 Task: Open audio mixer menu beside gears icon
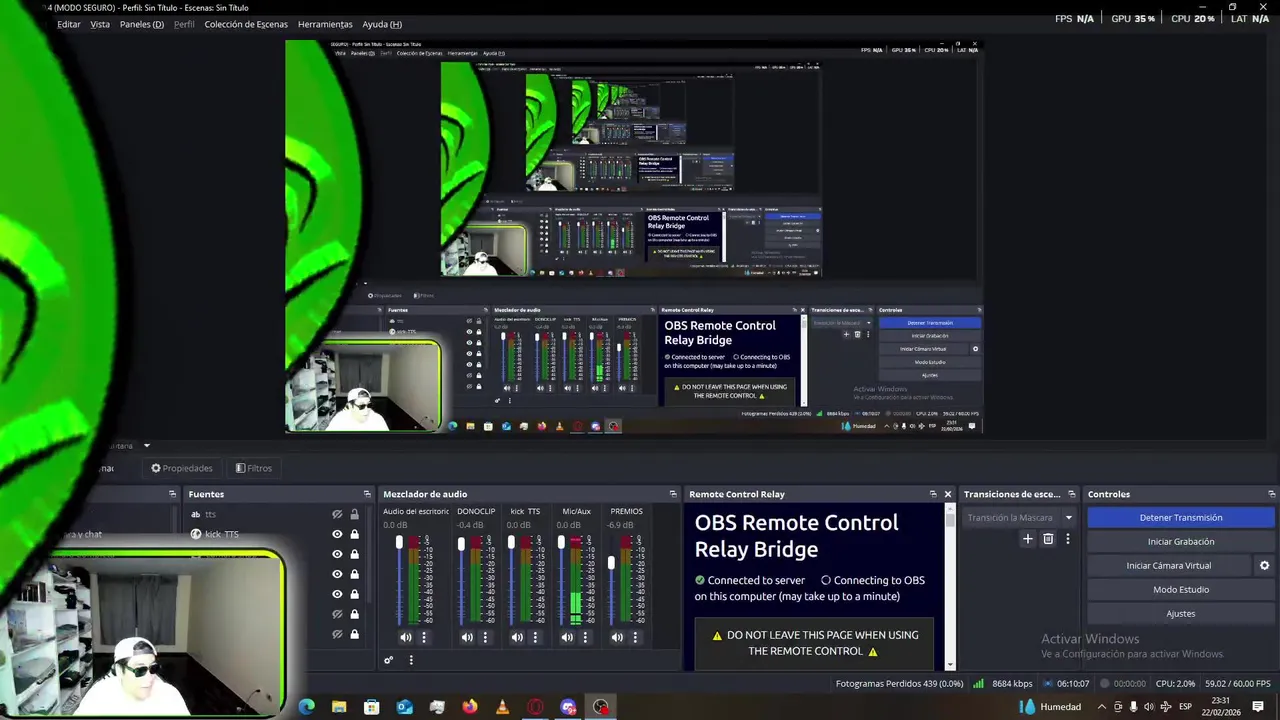[x=410, y=660]
